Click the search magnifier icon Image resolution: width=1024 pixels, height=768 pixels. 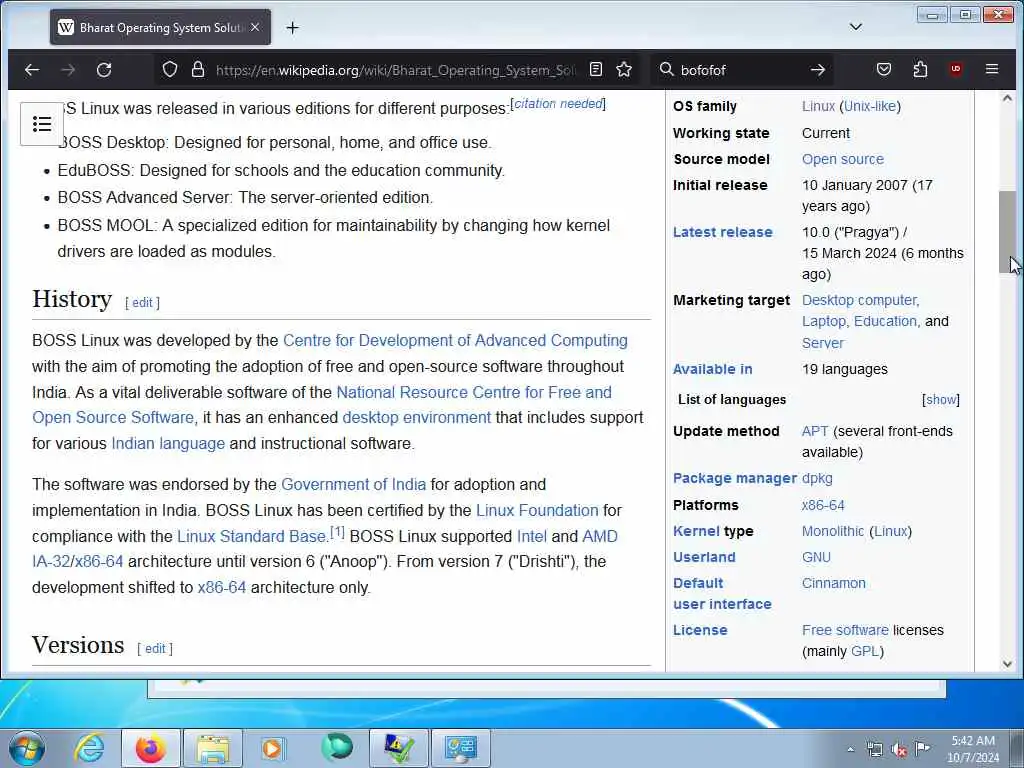click(x=666, y=69)
